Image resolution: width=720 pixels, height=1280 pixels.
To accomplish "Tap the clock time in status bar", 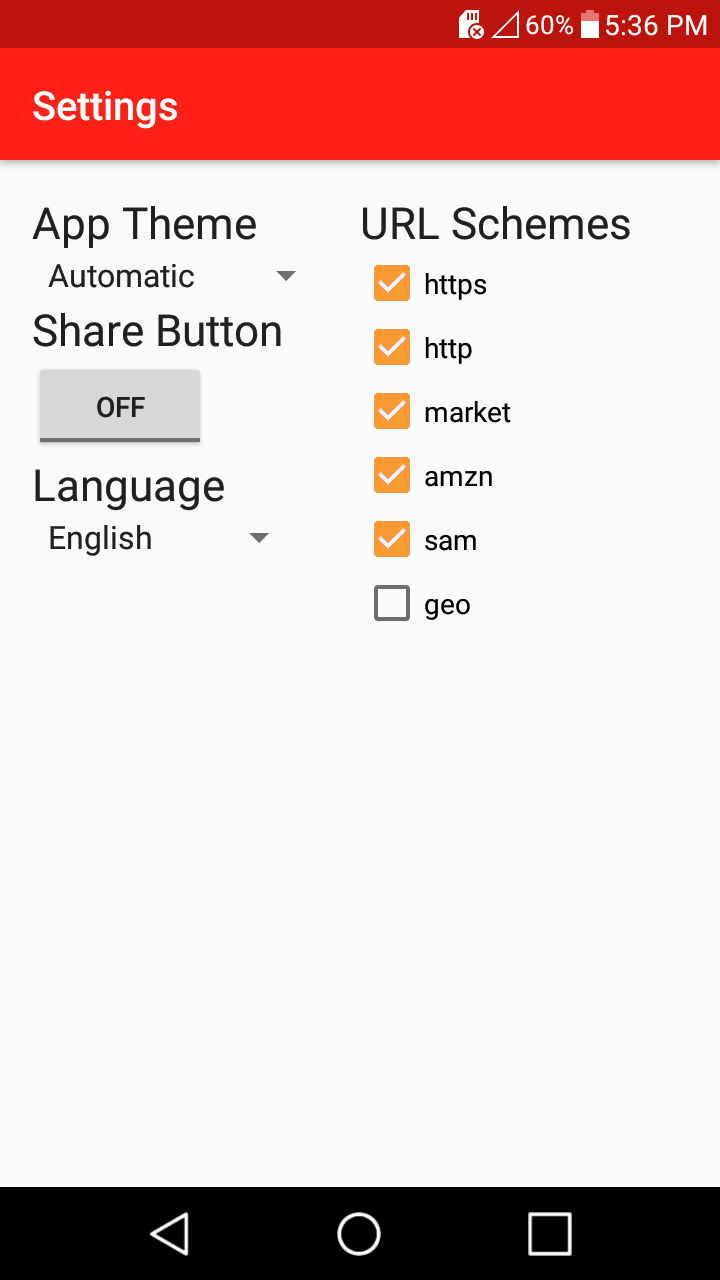I will tap(656, 25).
